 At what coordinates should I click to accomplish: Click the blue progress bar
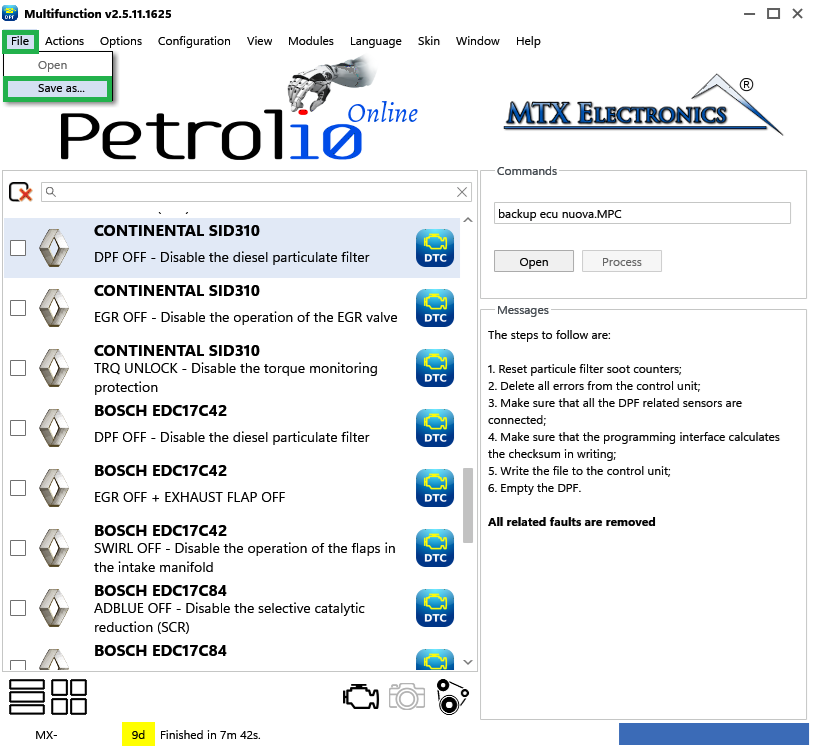713,735
